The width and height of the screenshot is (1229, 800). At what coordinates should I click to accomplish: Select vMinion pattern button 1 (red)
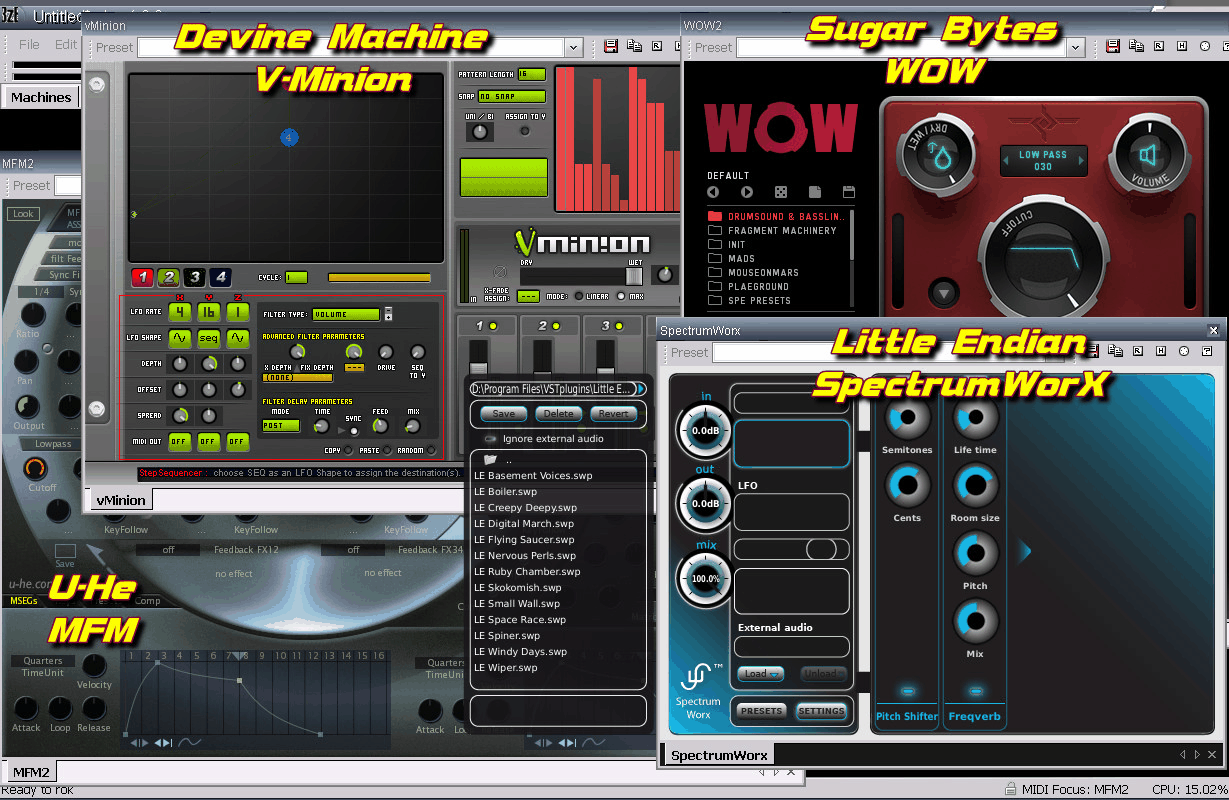(x=143, y=277)
